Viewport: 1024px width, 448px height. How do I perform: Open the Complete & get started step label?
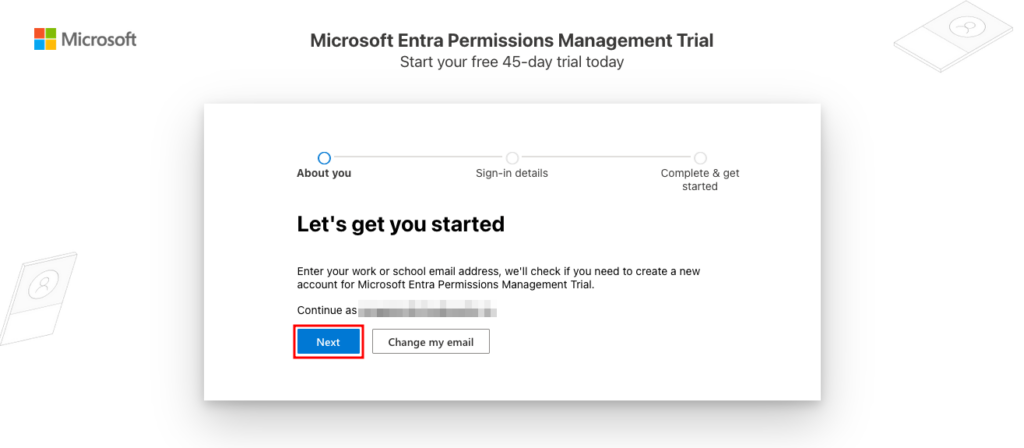click(700, 180)
